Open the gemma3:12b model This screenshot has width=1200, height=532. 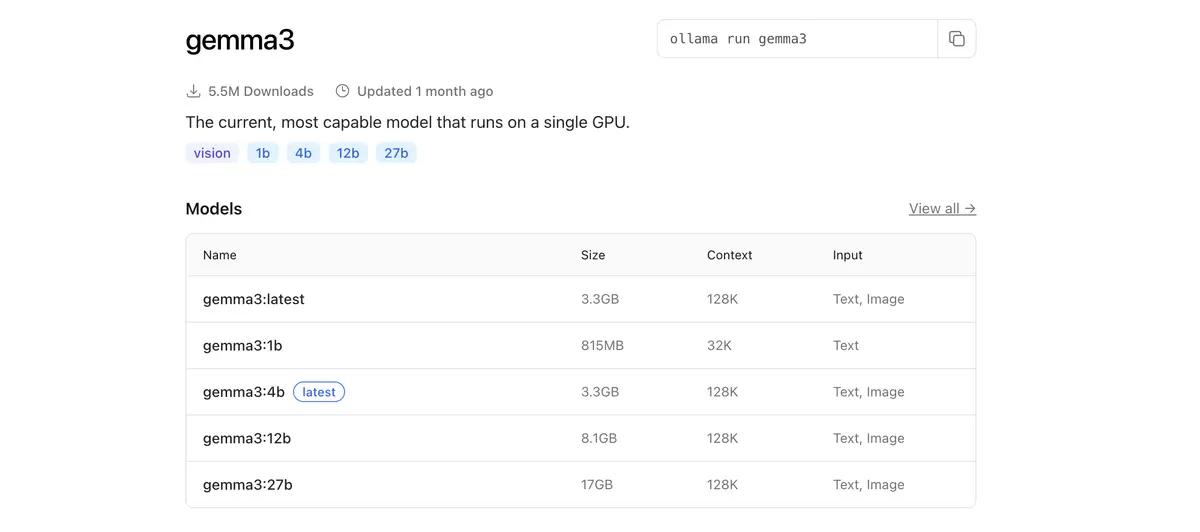point(247,438)
